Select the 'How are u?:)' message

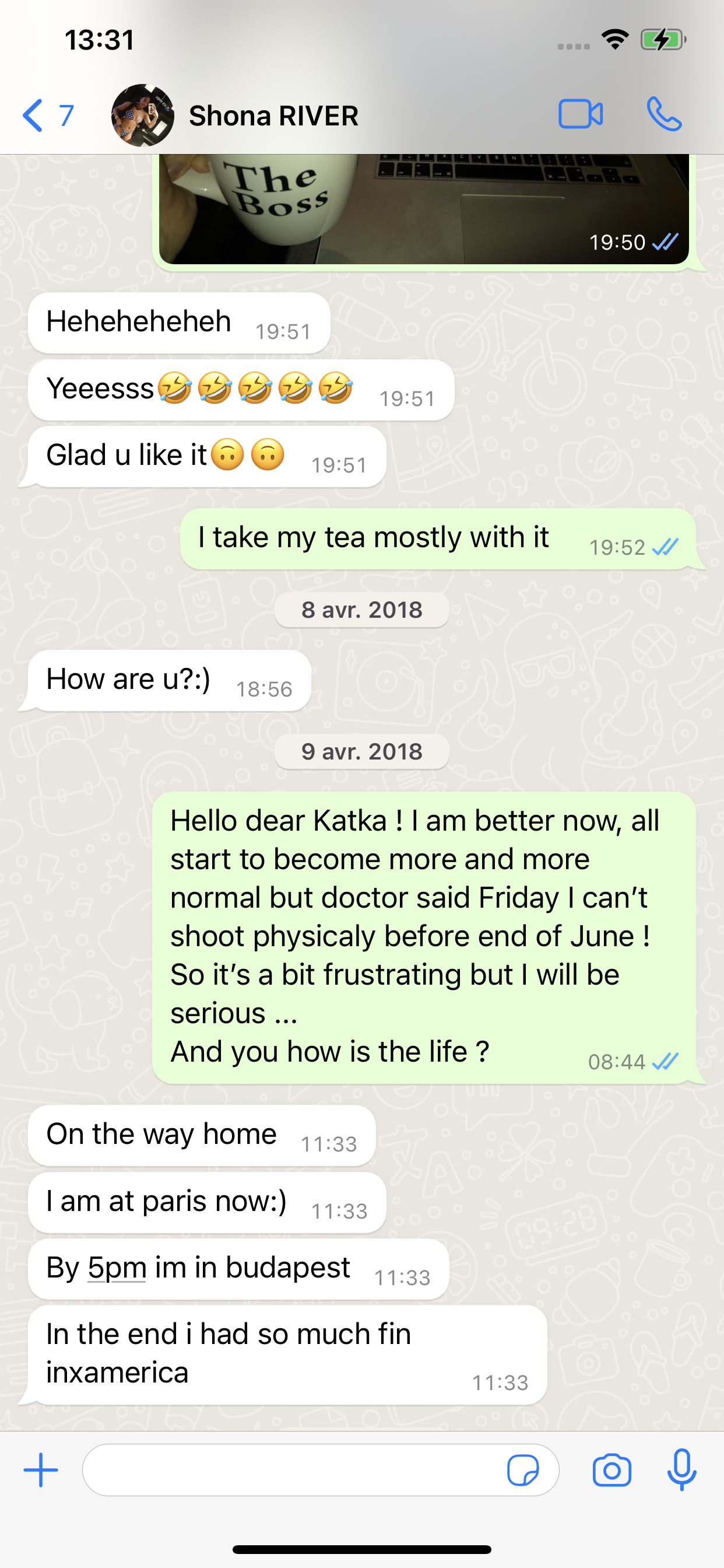[x=169, y=680]
